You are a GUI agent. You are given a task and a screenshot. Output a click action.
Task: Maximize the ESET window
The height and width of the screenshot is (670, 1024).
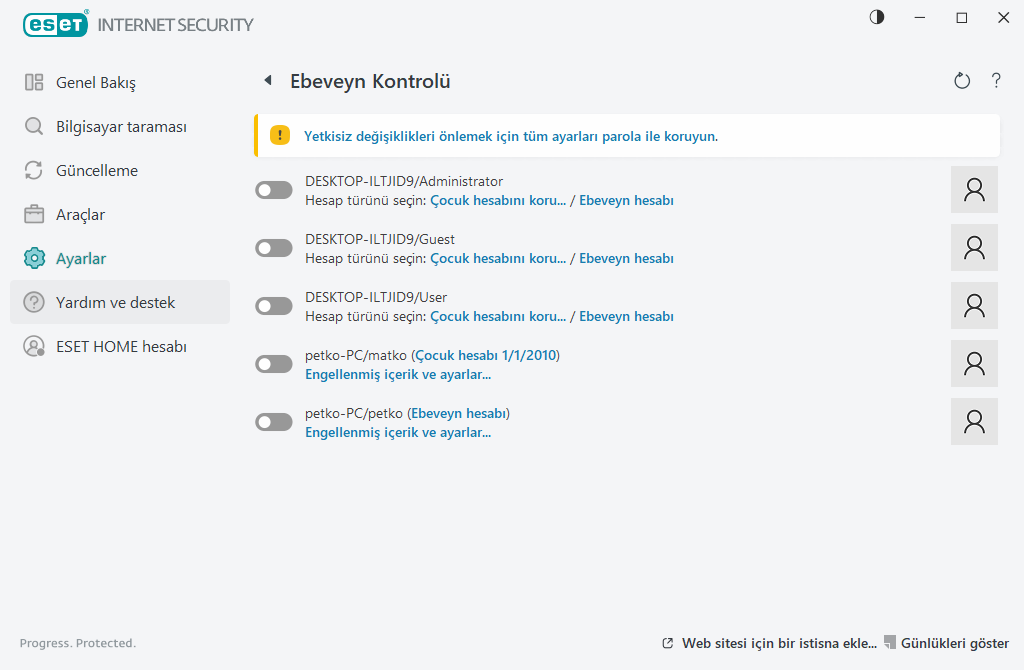click(961, 18)
